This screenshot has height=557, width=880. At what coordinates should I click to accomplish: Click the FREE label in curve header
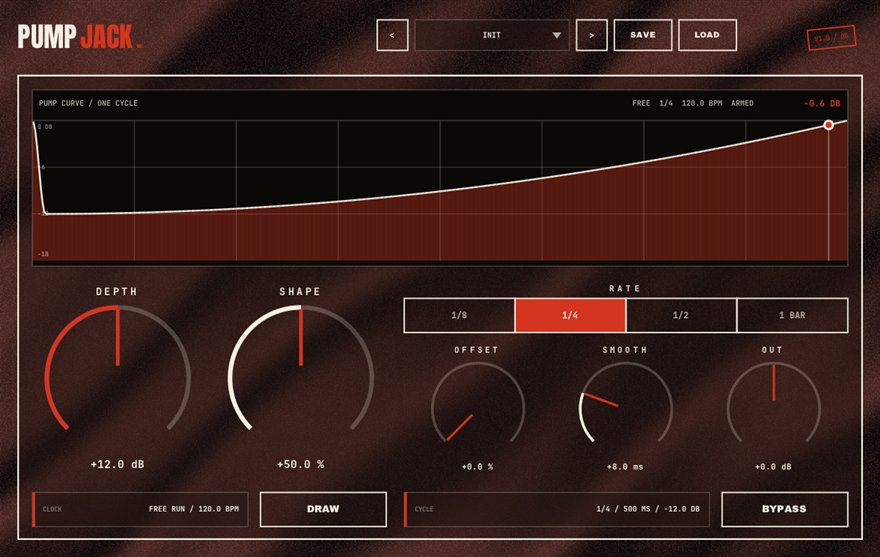[x=641, y=103]
